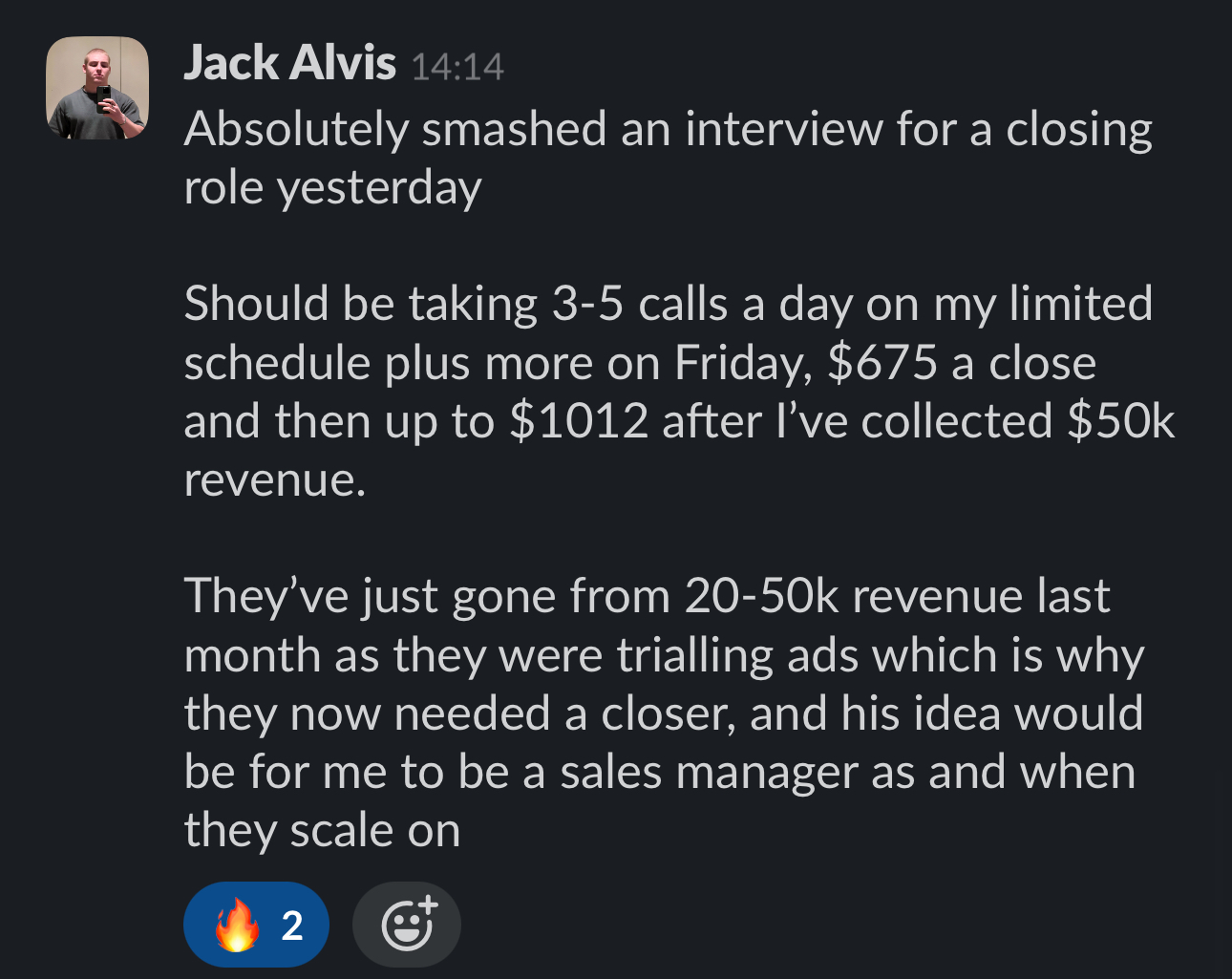Click the reaction count number 2

292,926
